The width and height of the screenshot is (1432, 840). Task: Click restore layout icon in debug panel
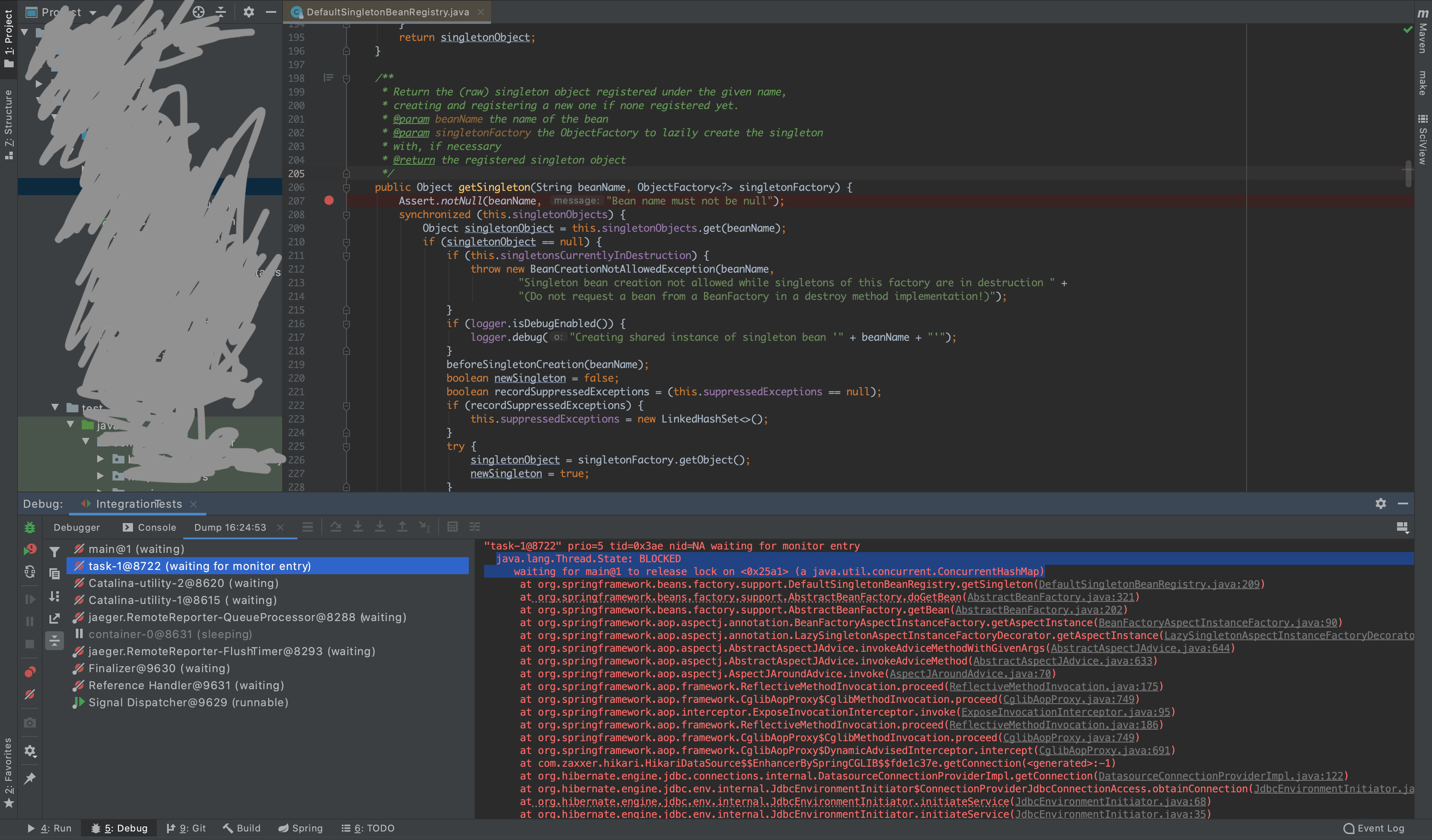[x=1403, y=528]
